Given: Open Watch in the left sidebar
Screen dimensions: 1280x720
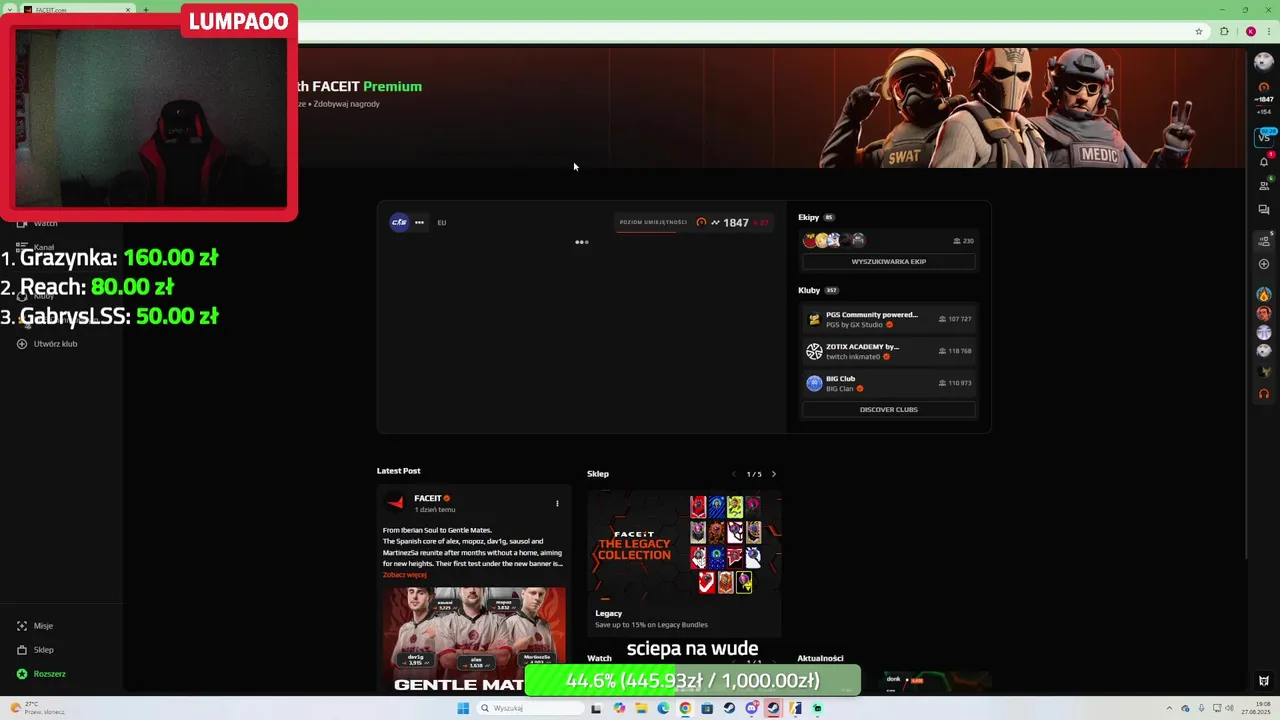Looking at the screenshot, I should 38,223.
